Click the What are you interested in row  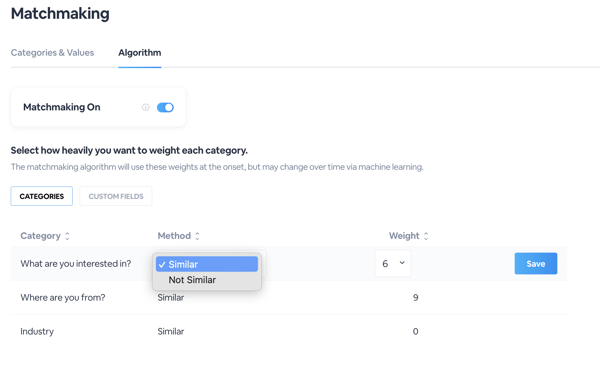[289, 264]
